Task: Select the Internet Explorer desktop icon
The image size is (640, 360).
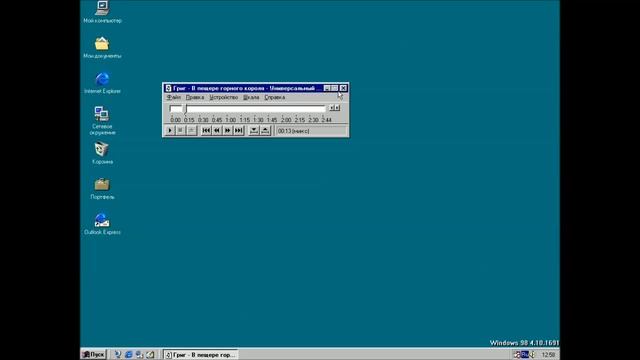Action: (102, 83)
